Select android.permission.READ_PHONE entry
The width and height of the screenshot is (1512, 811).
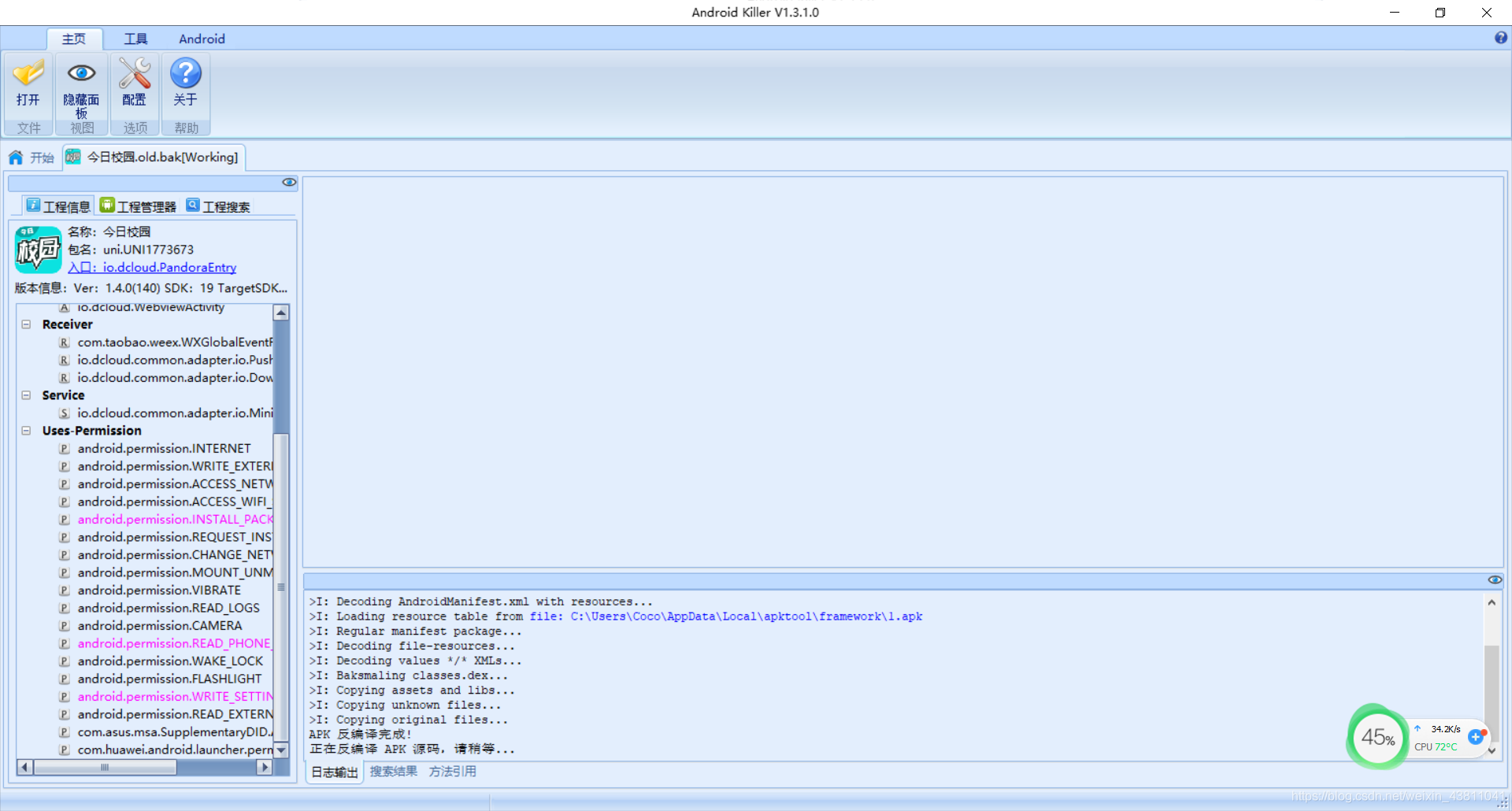coord(174,643)
